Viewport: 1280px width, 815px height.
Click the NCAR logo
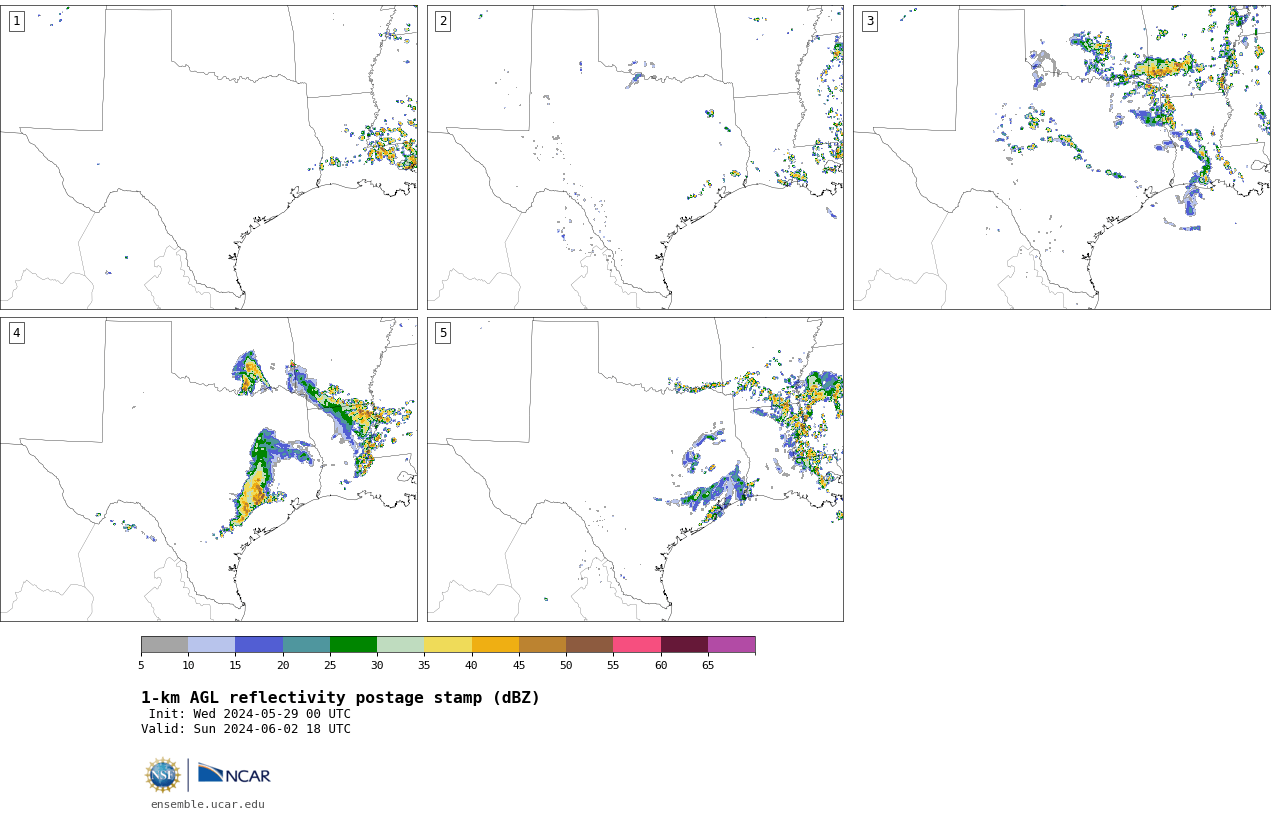click(x=234, y=774)
